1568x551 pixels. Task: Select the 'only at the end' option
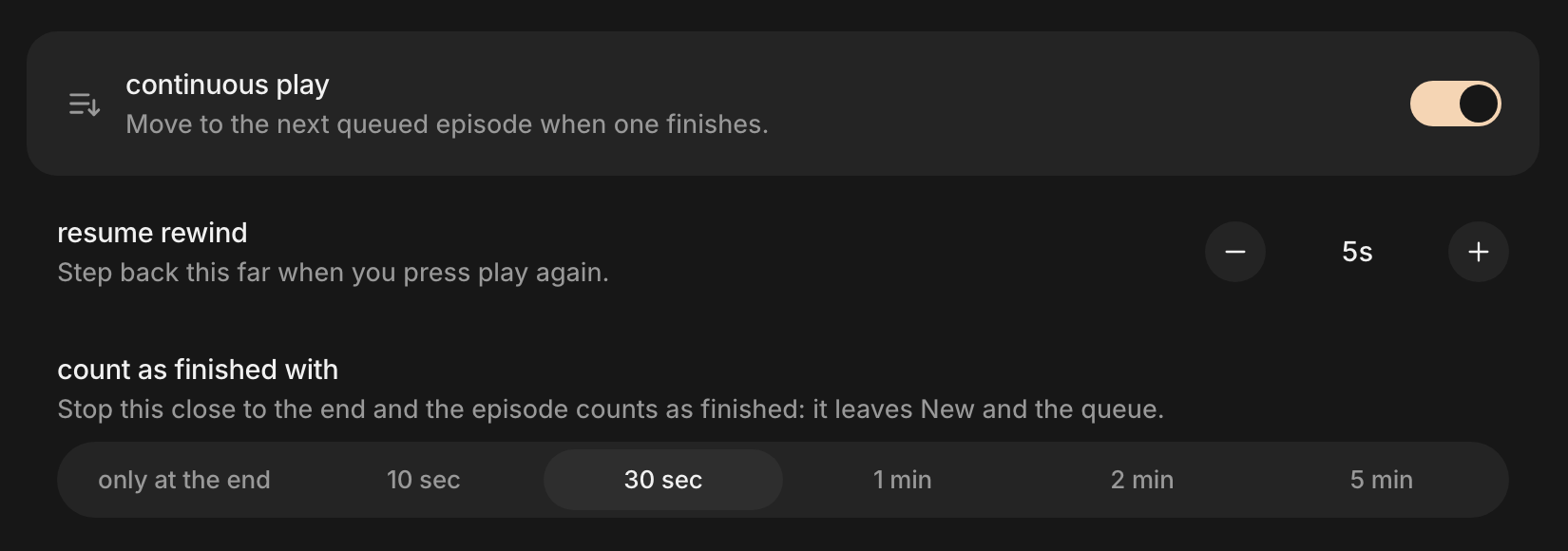tap(184, 480)
